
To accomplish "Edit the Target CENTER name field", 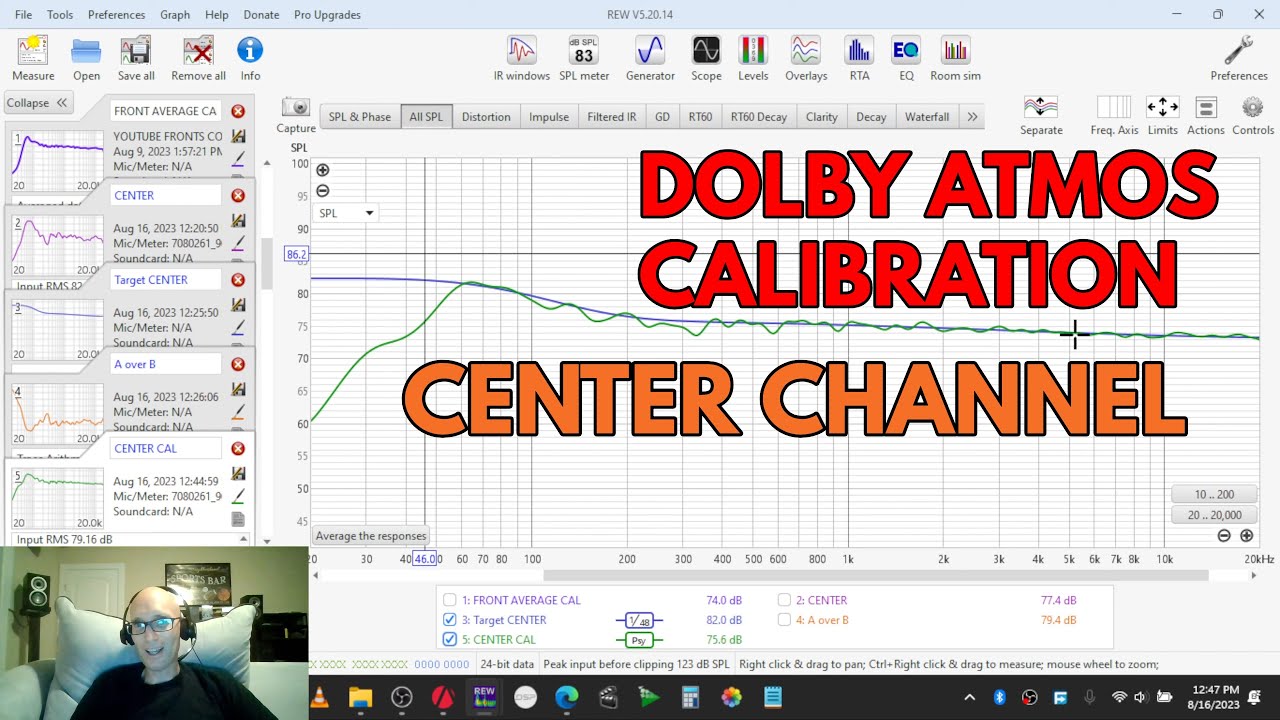I will 165,280.
